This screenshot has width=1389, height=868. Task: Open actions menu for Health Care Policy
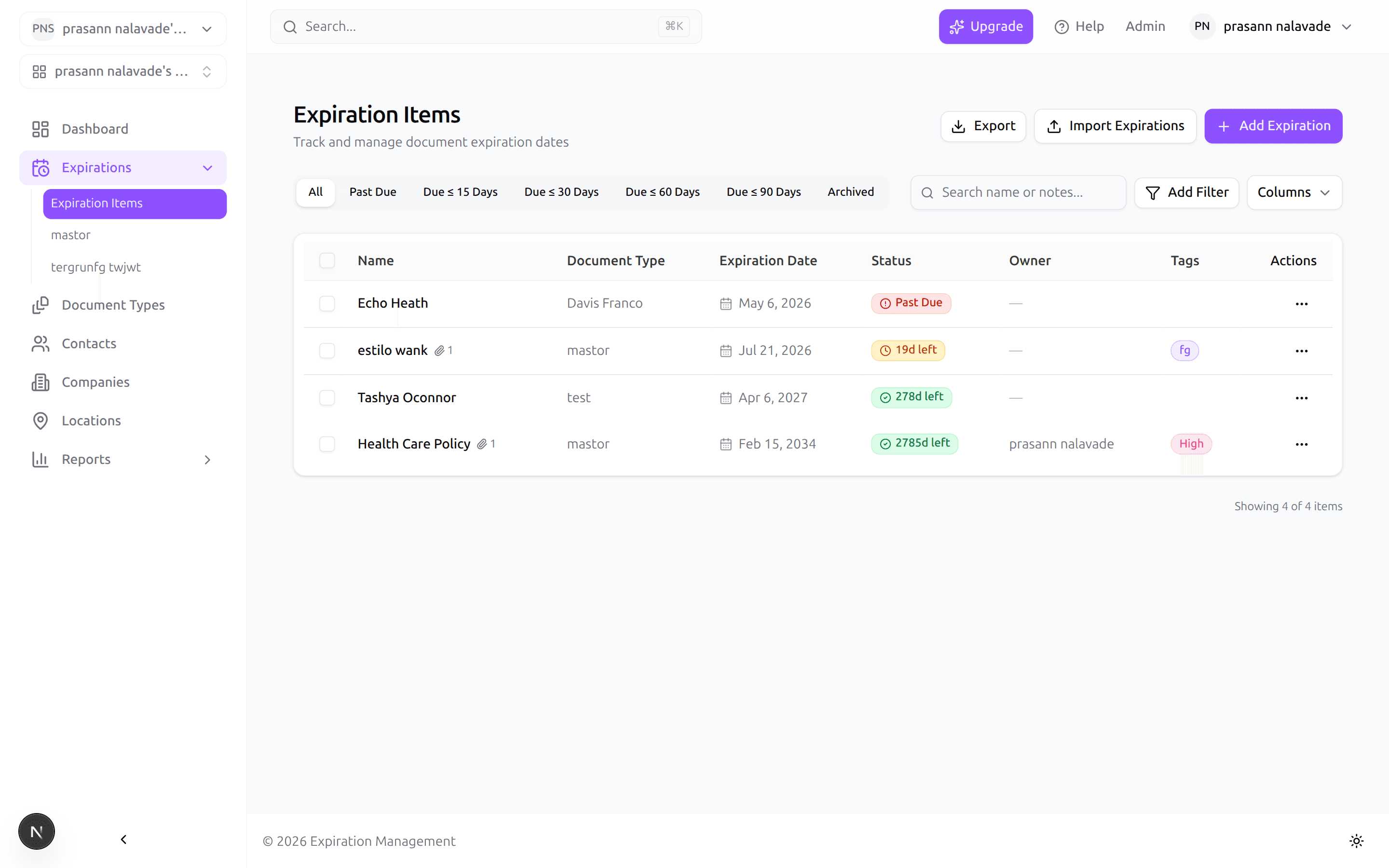1301,444
